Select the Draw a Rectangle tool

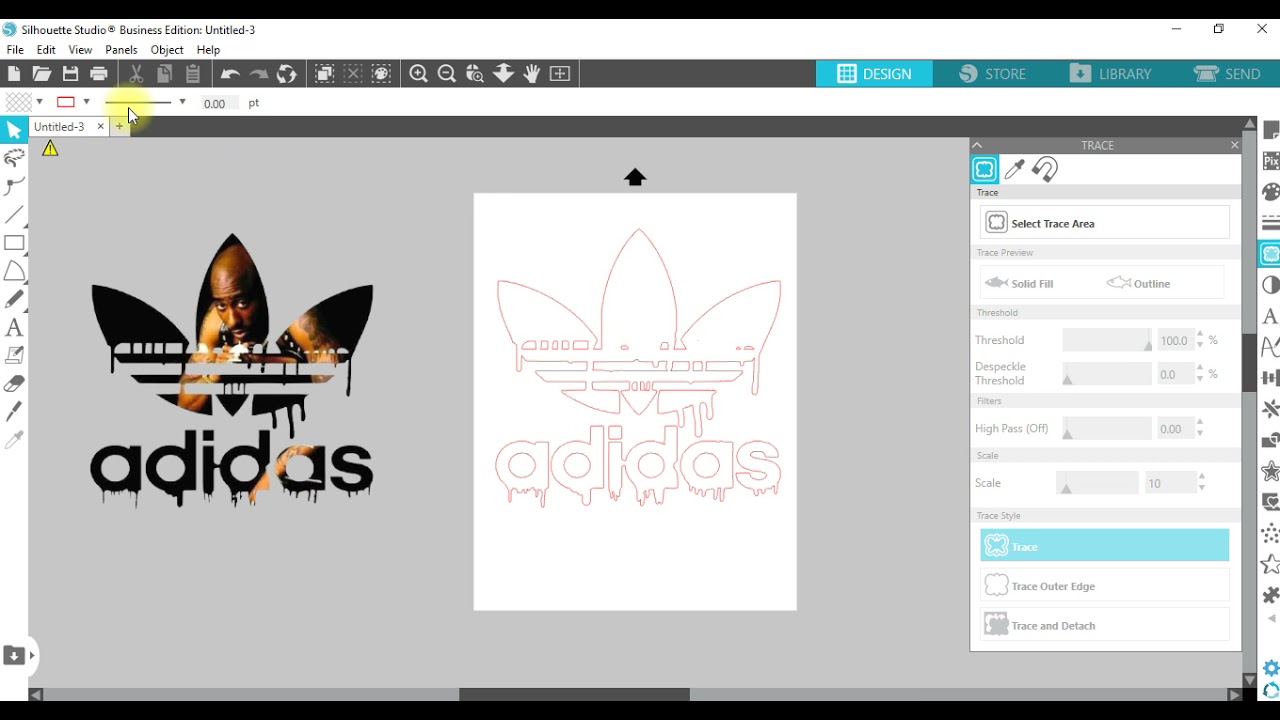[14, 243]
